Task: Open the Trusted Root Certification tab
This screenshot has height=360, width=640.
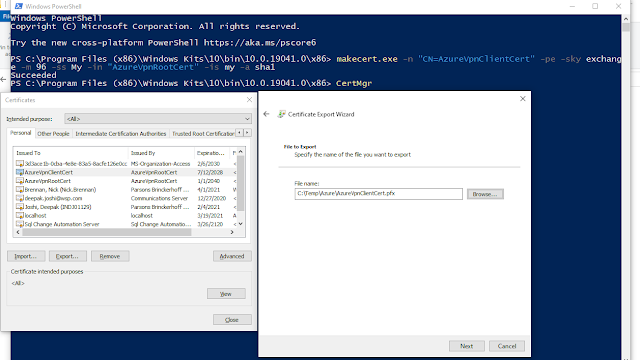Action: click(x=203, y=133)
